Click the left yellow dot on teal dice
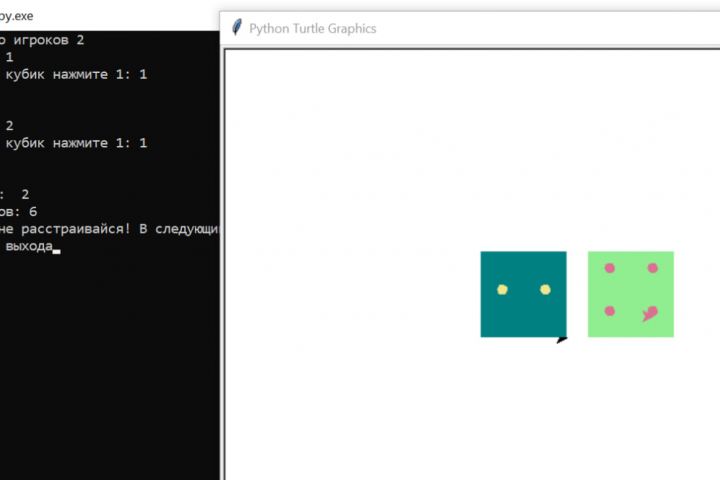This screenshot has width=720, height=480. pyautogui.click(x=502, y=289)
